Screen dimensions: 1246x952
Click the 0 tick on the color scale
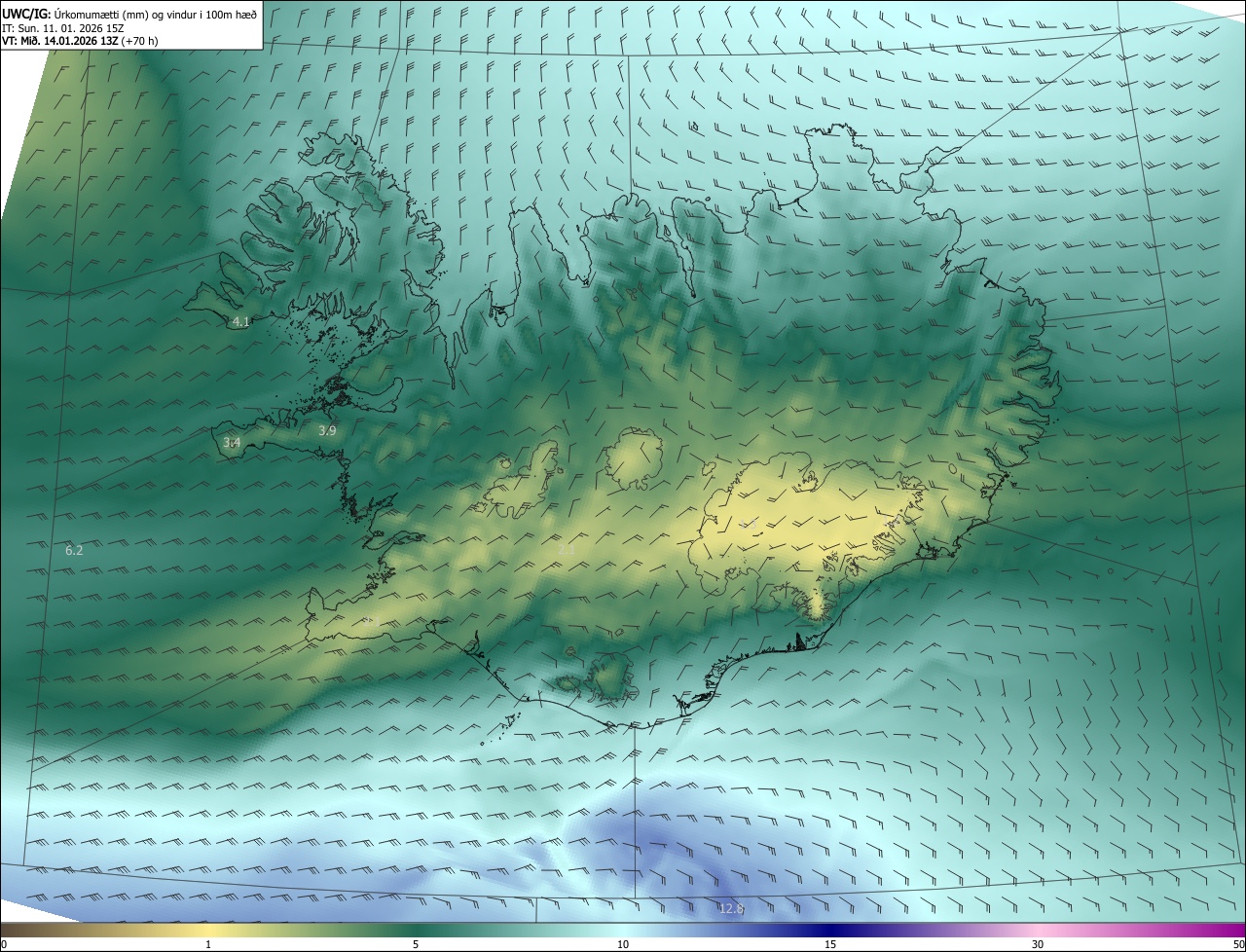coord(4,944)
